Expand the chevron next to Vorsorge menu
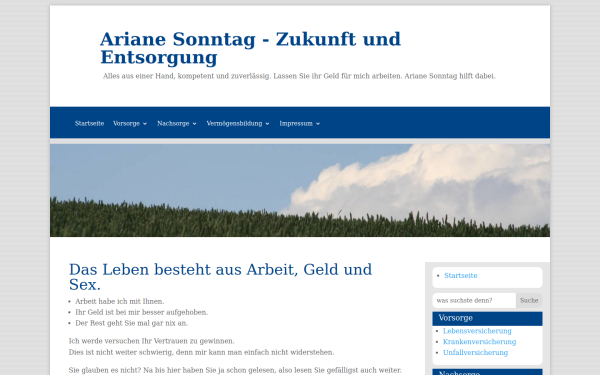 [145, 124]
